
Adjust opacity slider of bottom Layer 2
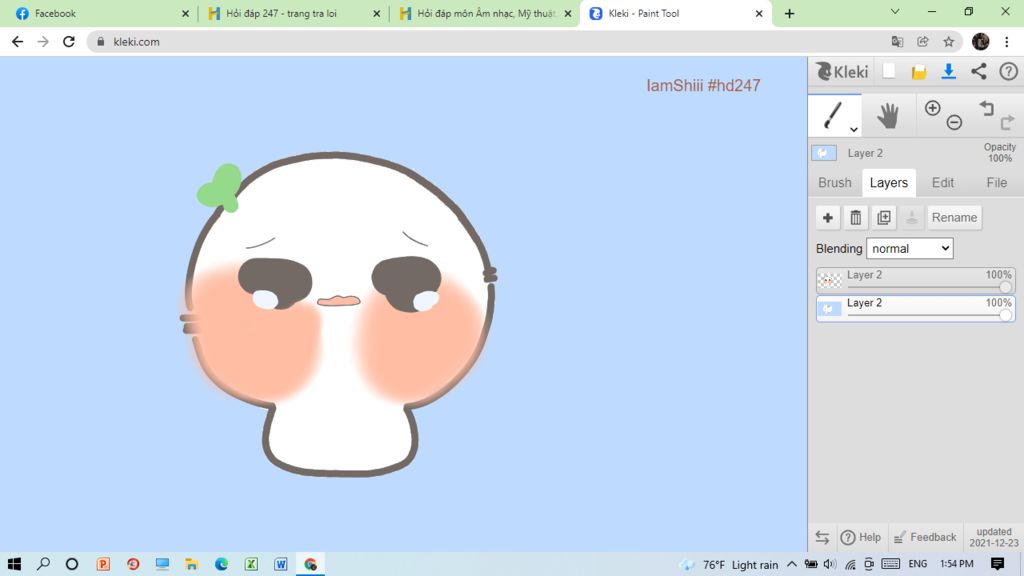tap(1005, 315)
